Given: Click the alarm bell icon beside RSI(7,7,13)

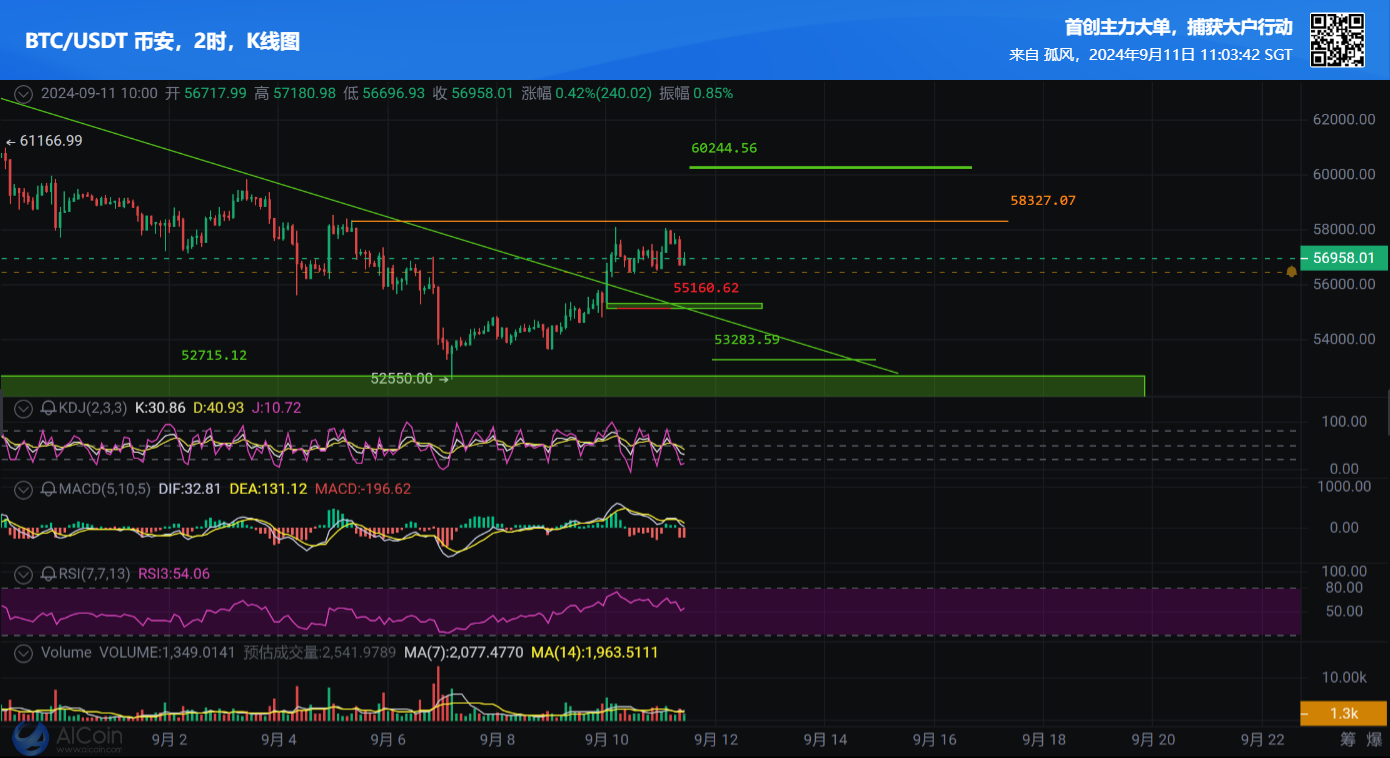Looking at the screenshot, I should tap(46, 573).
